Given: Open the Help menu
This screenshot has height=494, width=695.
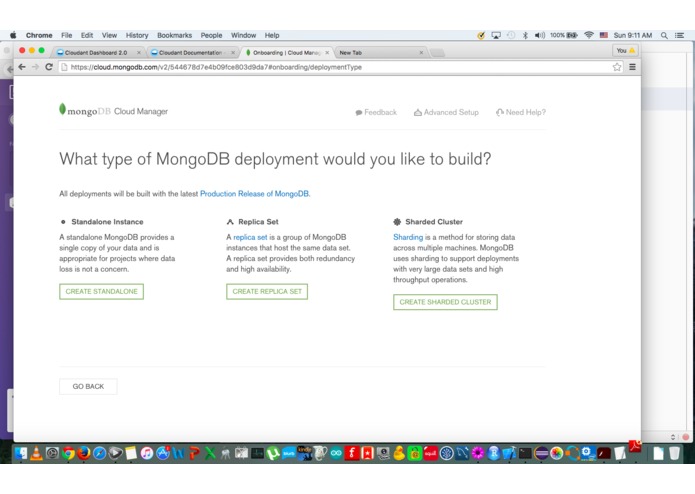Looking at the screenshot, I should click(272, 35).
